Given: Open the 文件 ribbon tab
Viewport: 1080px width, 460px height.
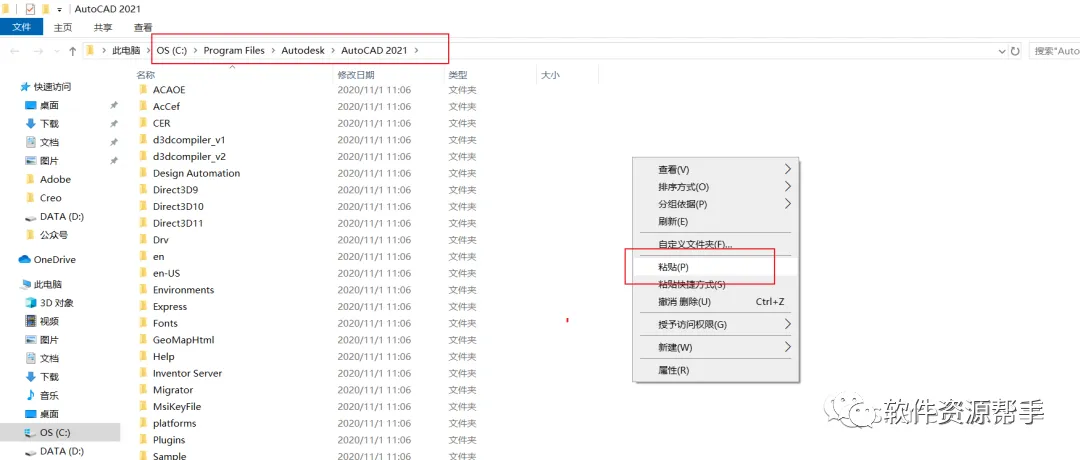Looking at the screenshot, I should [21, 28].
